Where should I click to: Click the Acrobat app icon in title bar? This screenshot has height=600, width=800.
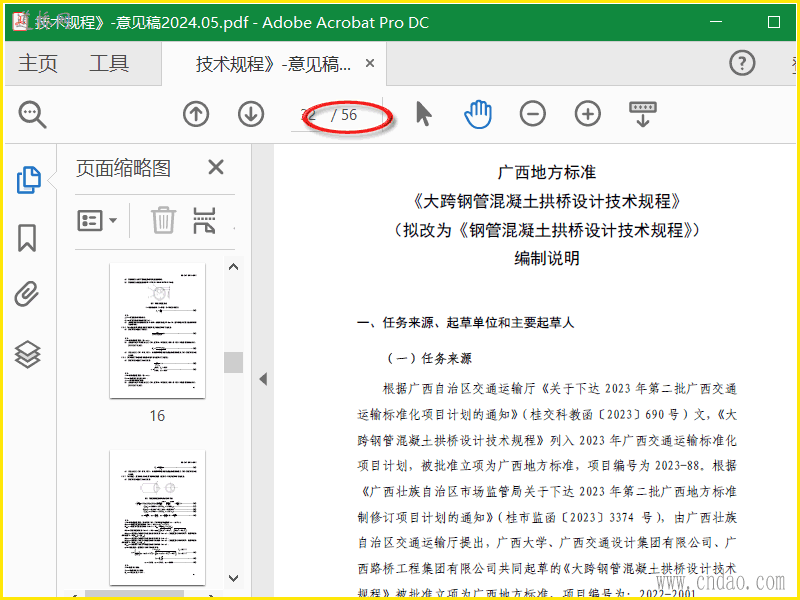(20, 21)
